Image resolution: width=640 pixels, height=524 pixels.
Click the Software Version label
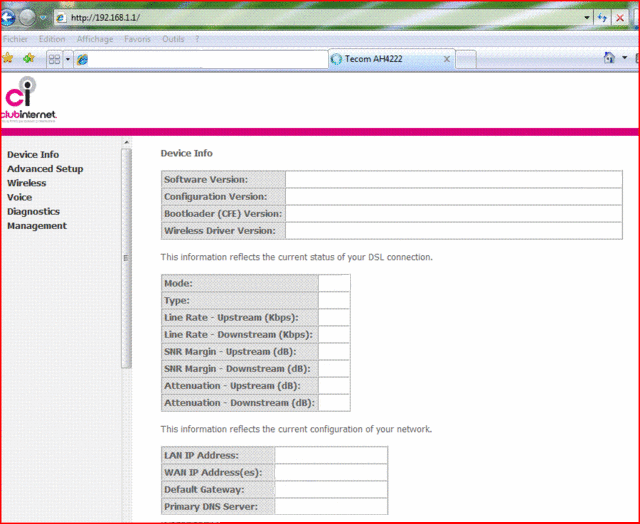tap(206, 180)
